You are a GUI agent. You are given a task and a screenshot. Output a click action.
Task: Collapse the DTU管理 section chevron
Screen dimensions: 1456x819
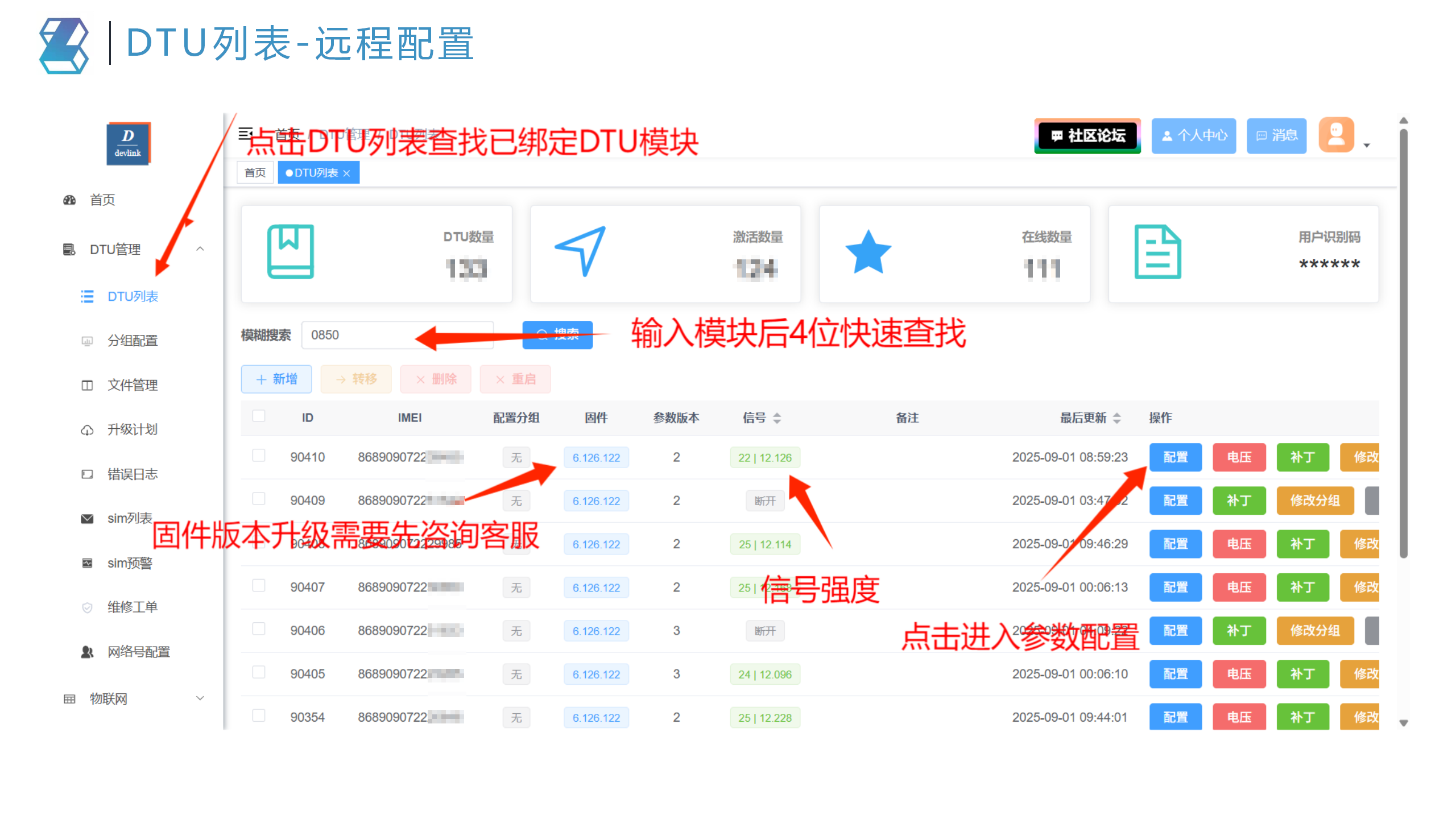[200, 249]
